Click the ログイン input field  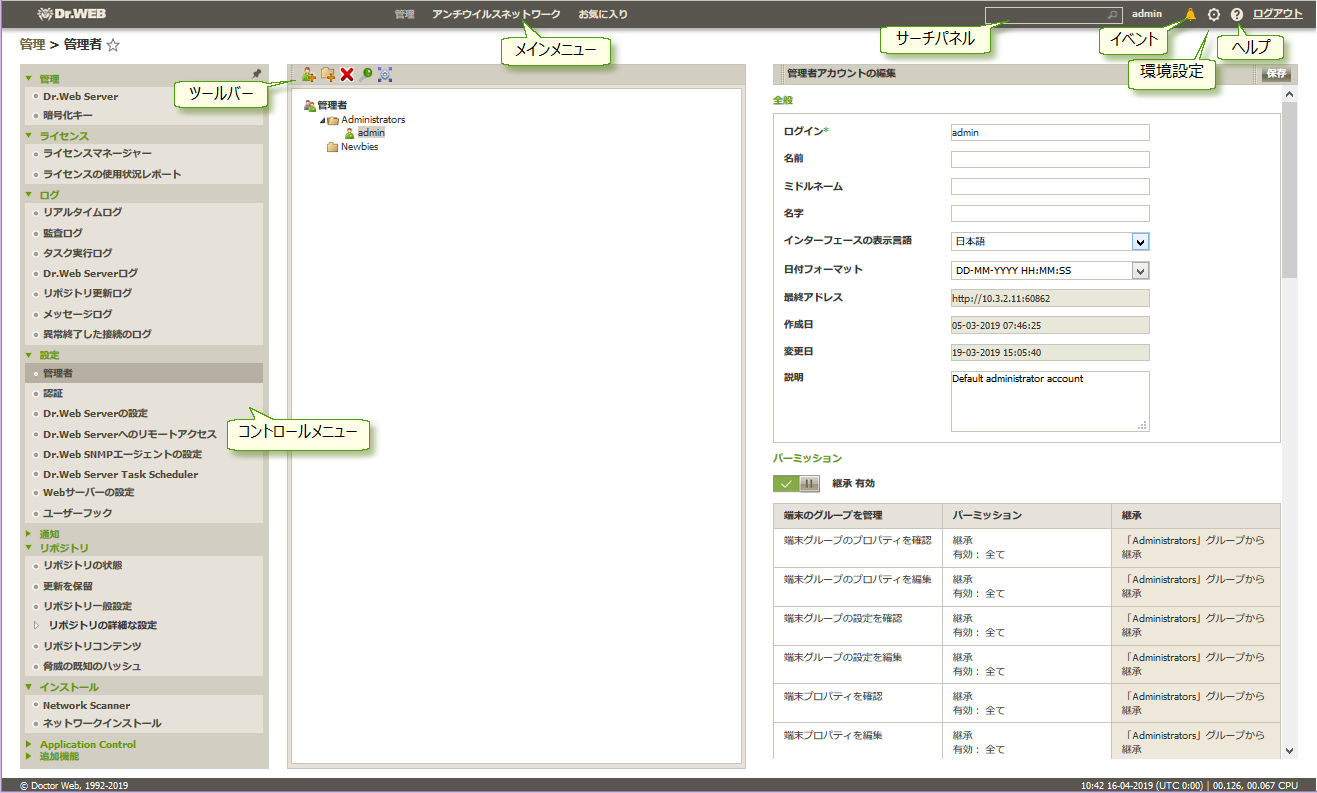(1050, 132)
